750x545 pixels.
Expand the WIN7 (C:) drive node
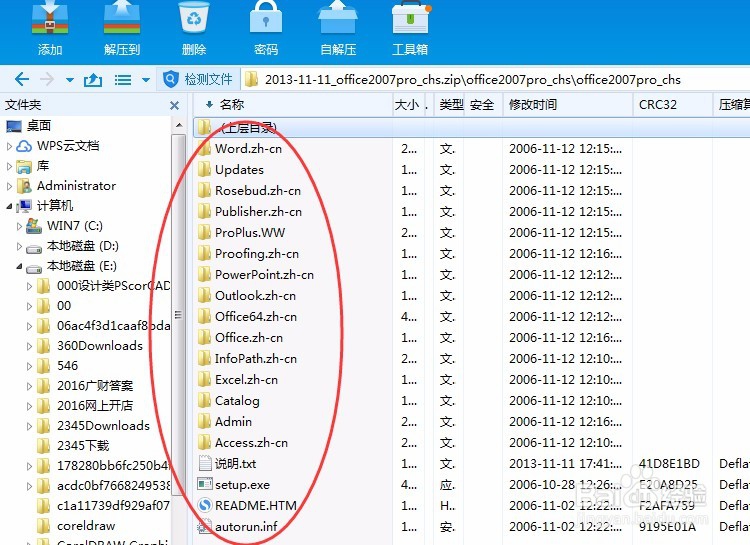19,226
